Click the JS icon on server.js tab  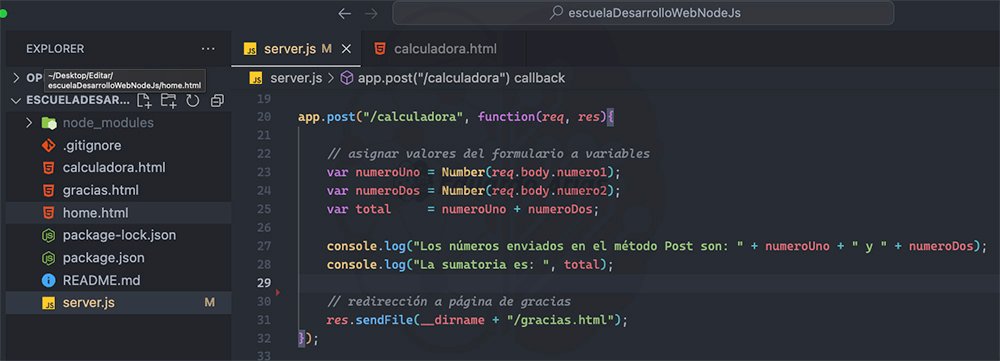coord(251,50)
